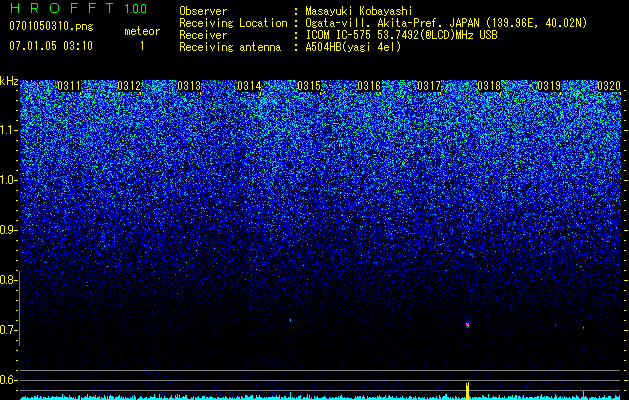
Task: Click the 0.6 kHz axis tick label
Action: tap(7, 380)
